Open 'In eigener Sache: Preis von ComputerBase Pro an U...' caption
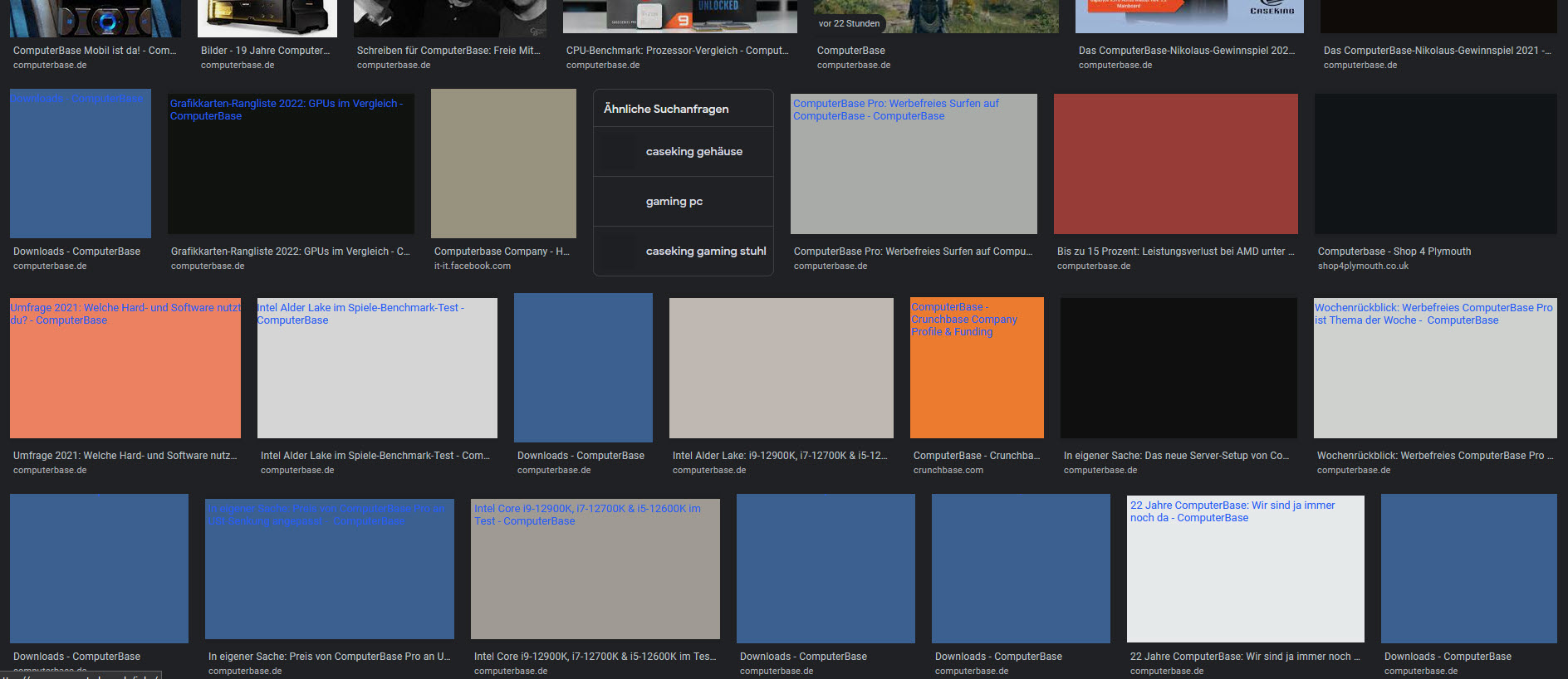Screen dimensions: 1568x679 [x=330, y=657]
